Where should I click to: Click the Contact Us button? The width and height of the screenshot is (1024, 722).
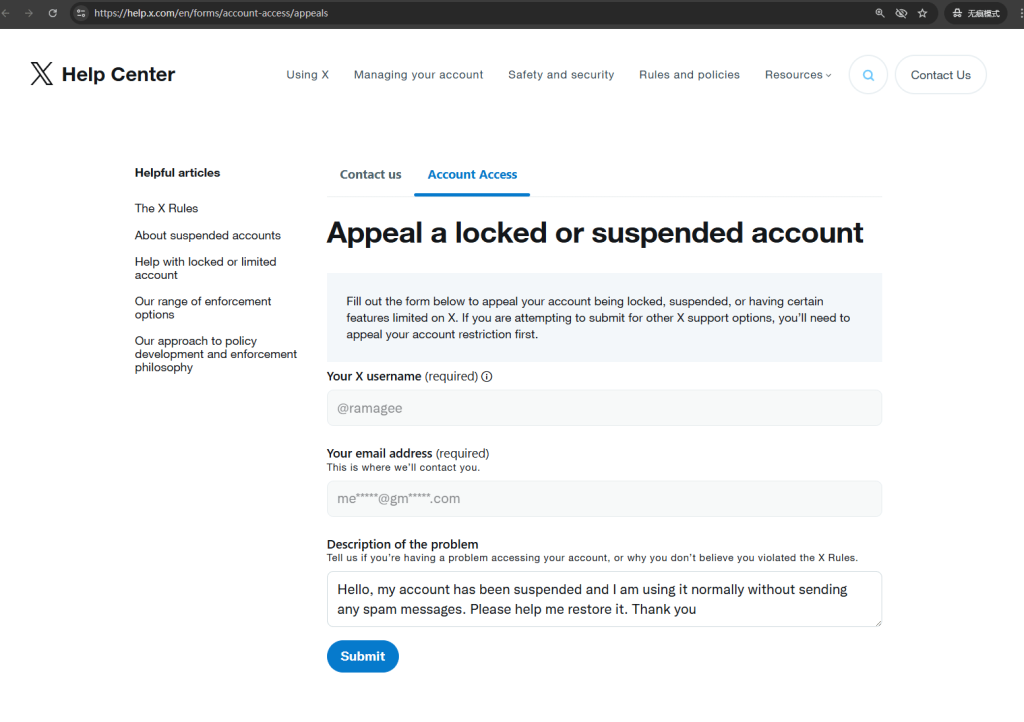click(x=940, y=75)
